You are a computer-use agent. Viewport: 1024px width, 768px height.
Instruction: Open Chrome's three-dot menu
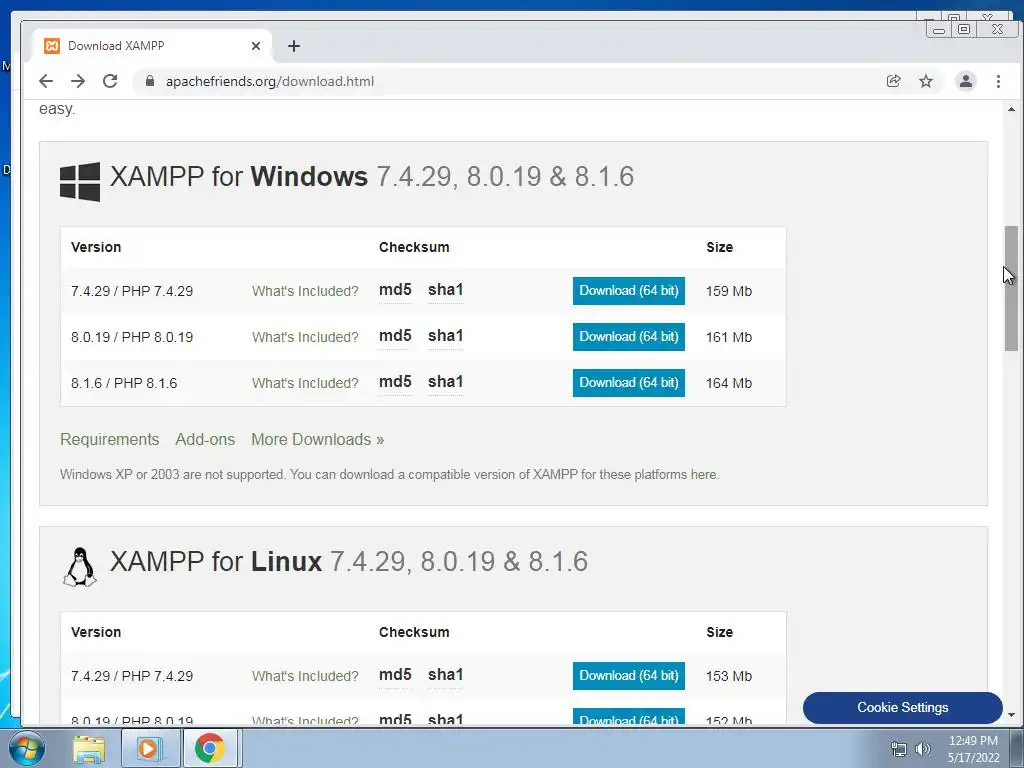click(x=998, y=81)
